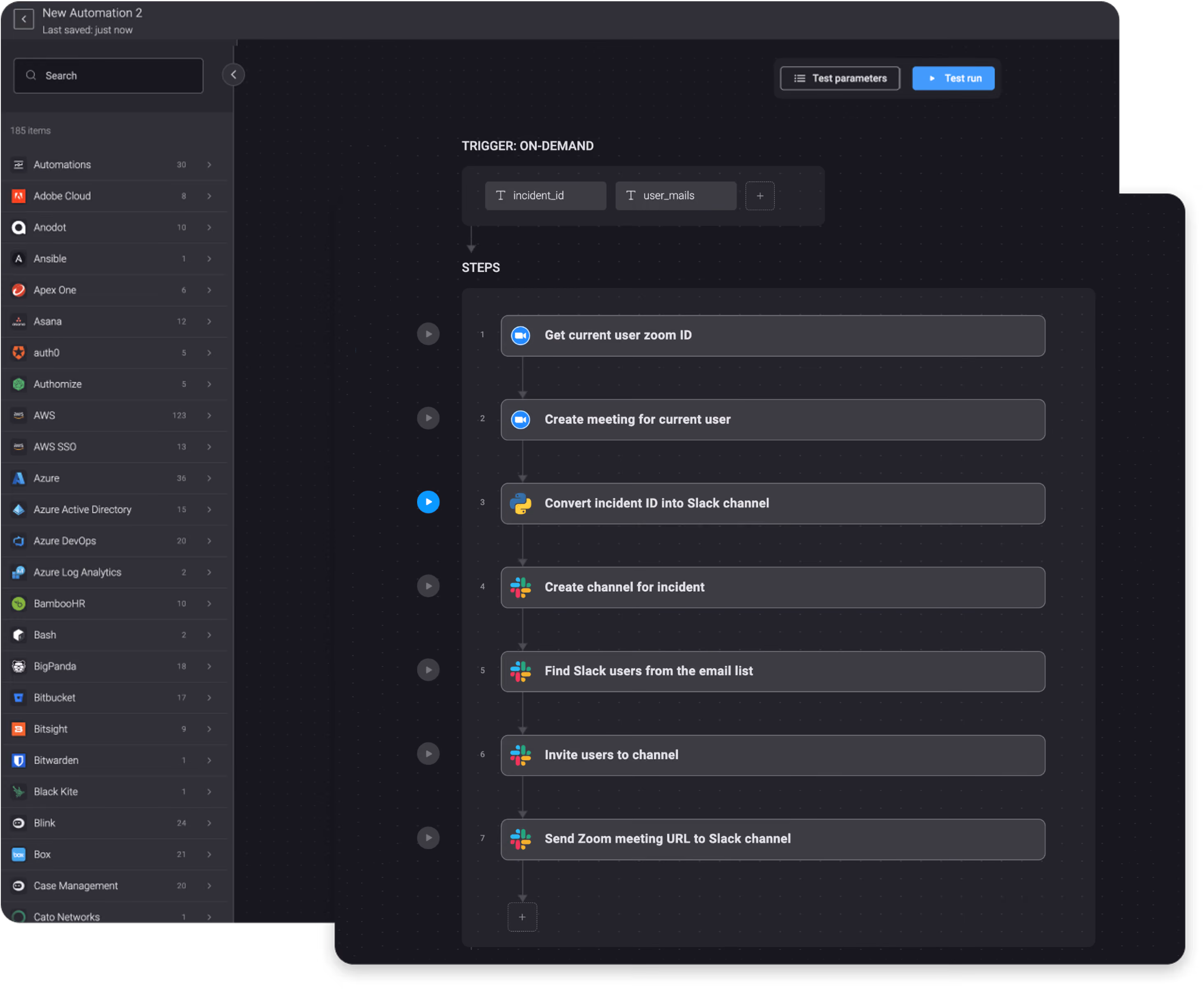Screen dimensions: 1204x989
Task: Click the Bash icon
Action: tap(19, 635)
